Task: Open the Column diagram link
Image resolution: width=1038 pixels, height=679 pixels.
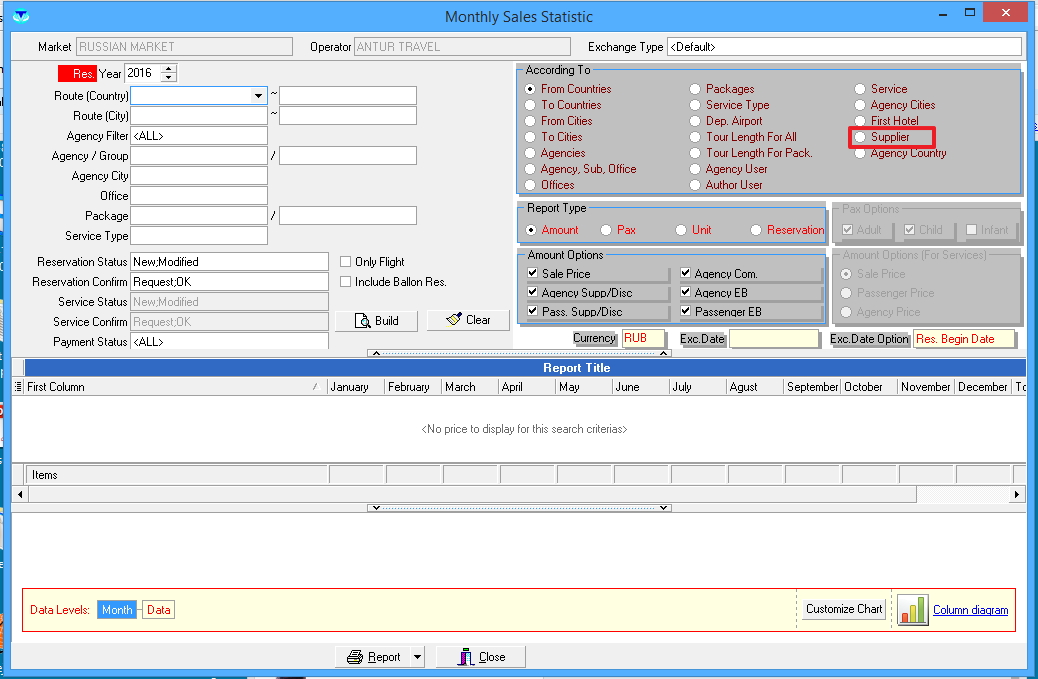Action: click(970, 610)
